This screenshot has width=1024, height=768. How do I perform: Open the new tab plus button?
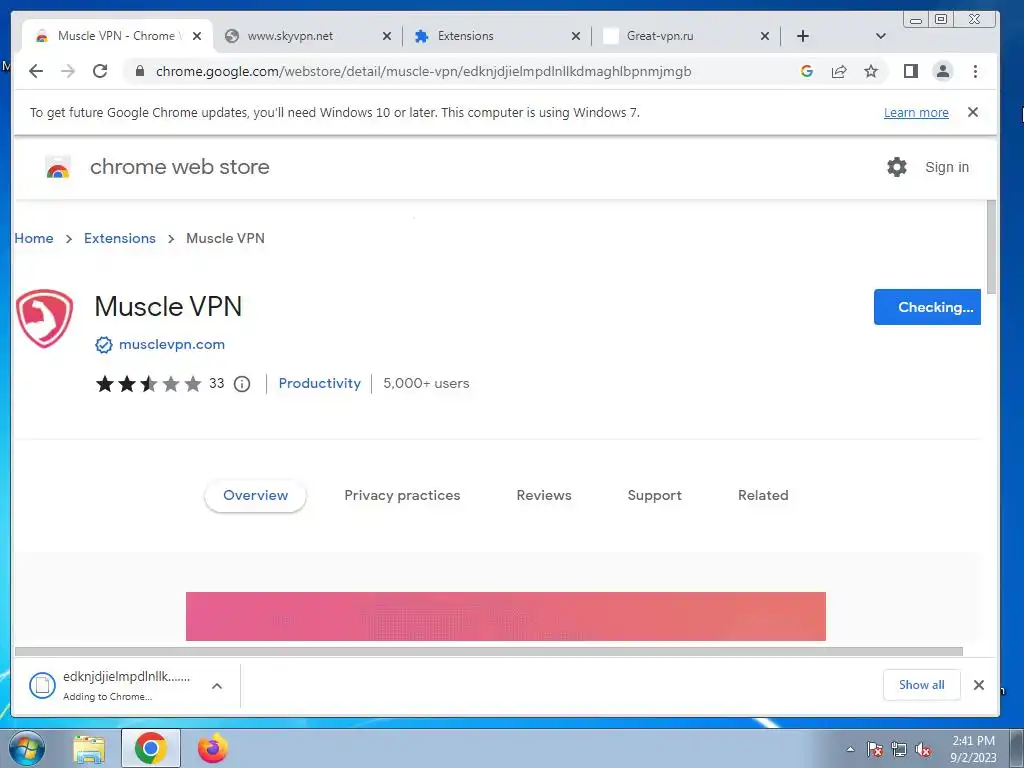click(803, 36)
